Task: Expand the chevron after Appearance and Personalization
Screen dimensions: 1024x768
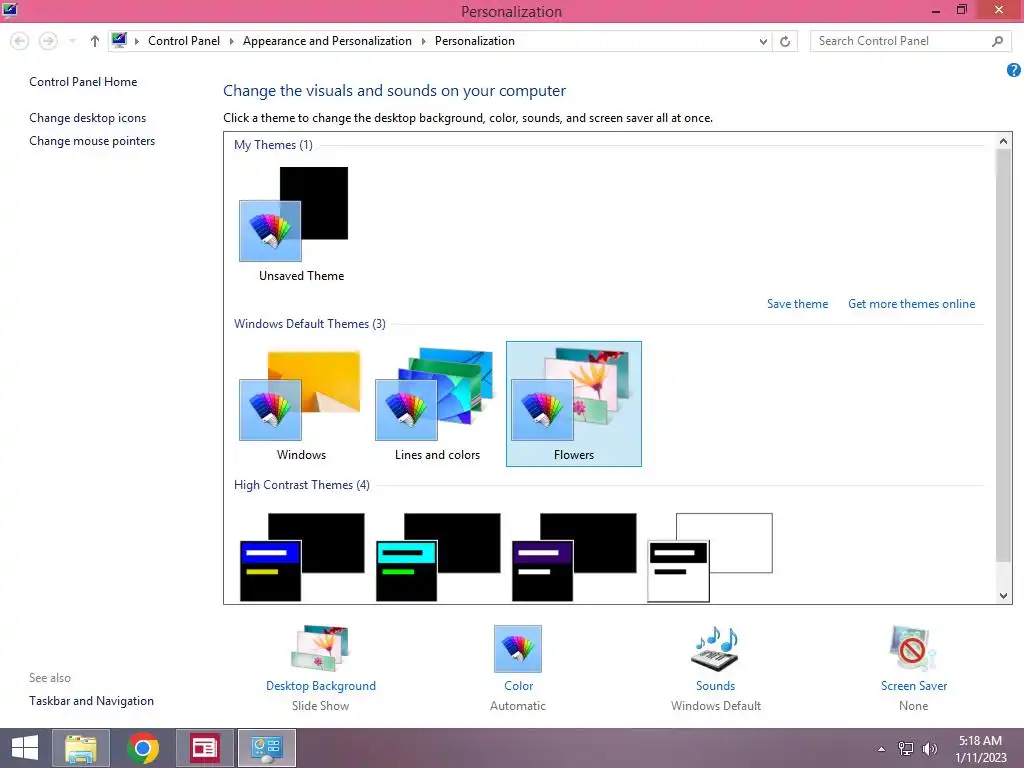Action: 423,41
